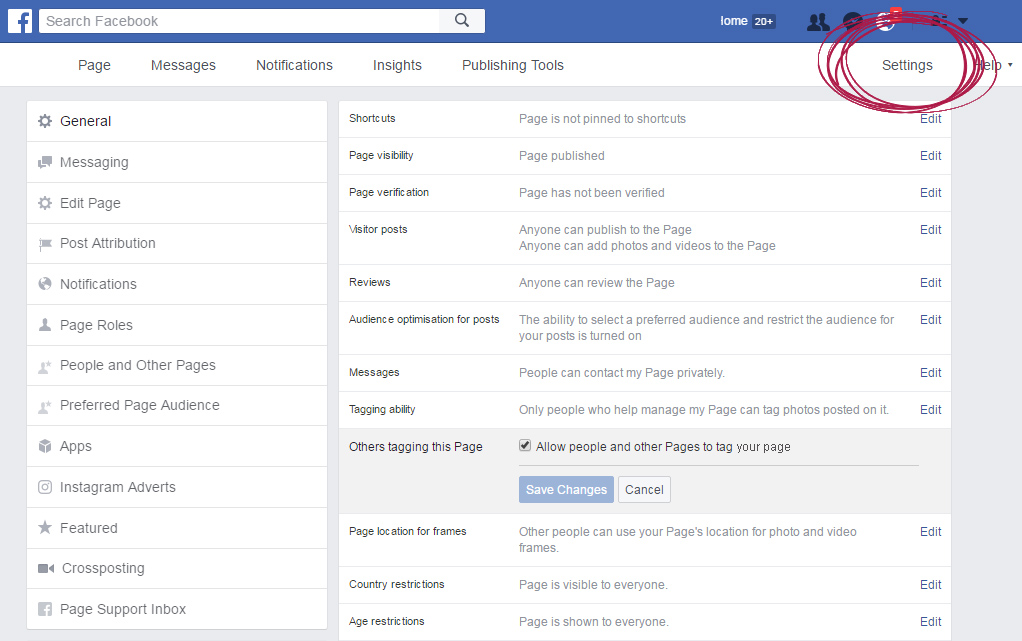Select the Preferred Page Audience icon
Screen dimensions: 1022x641
(45, 406)
